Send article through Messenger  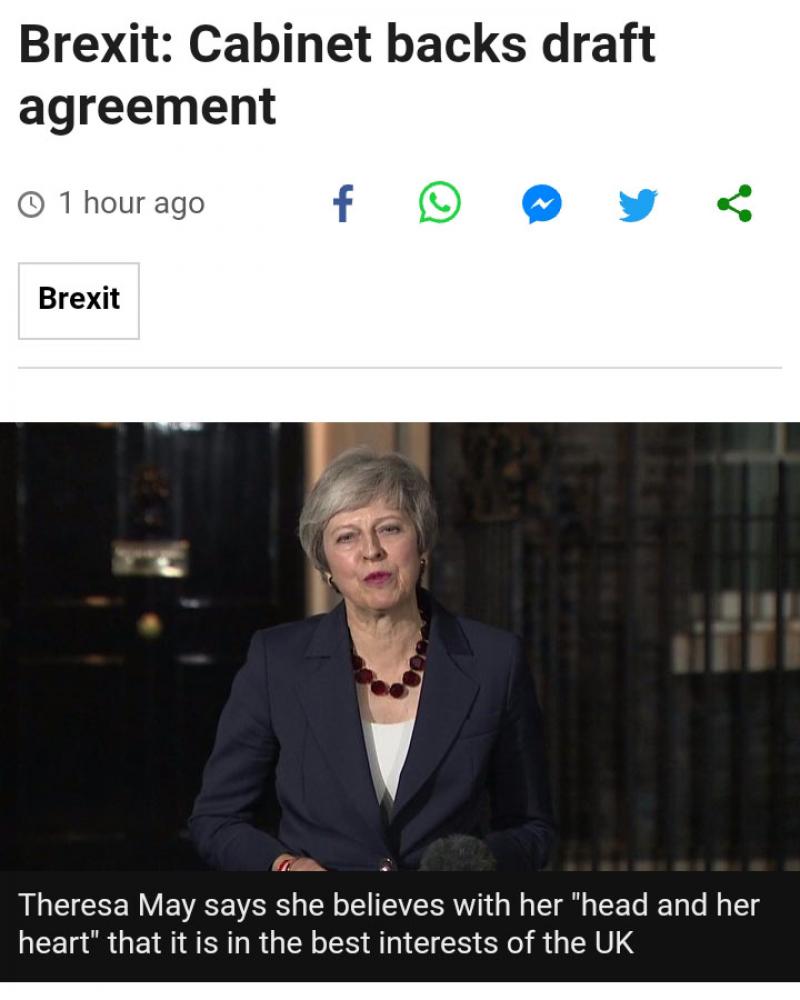[x=542, y=204]
